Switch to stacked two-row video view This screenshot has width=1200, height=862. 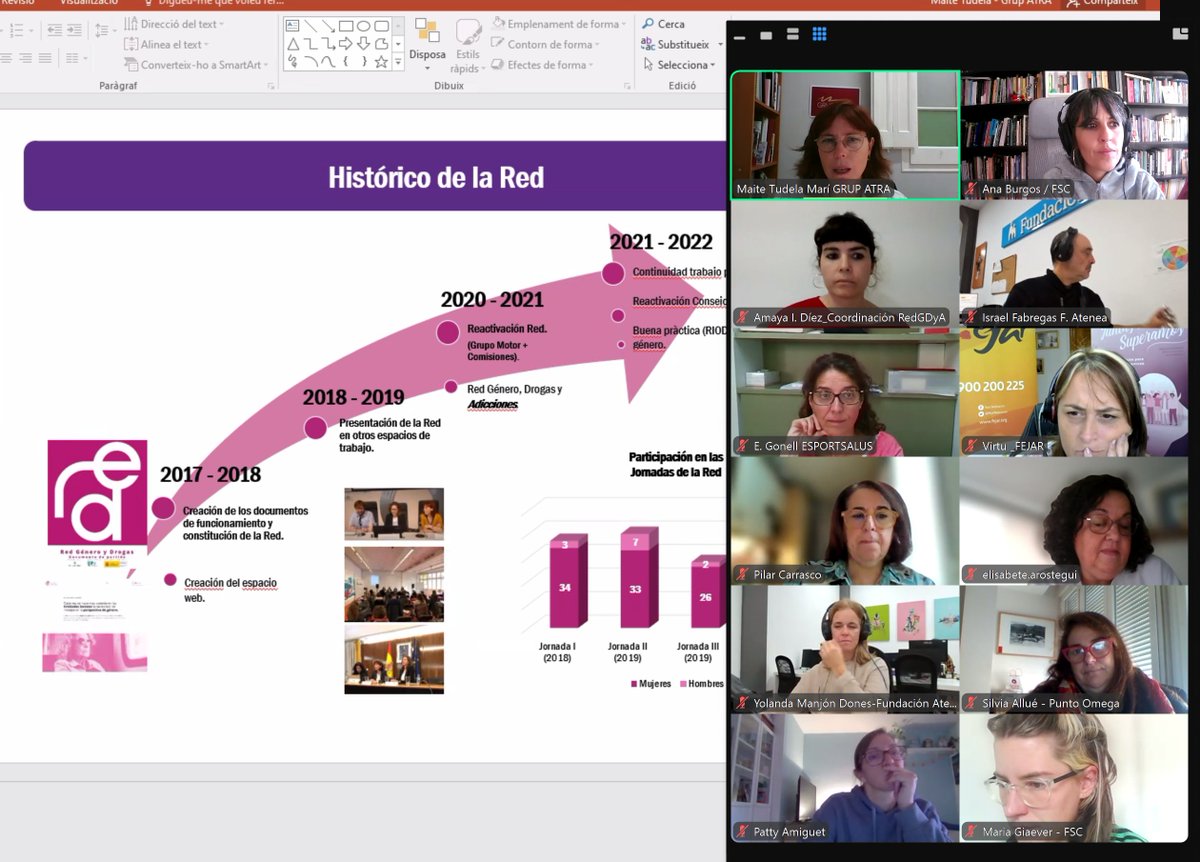click(x=793, y=35)
